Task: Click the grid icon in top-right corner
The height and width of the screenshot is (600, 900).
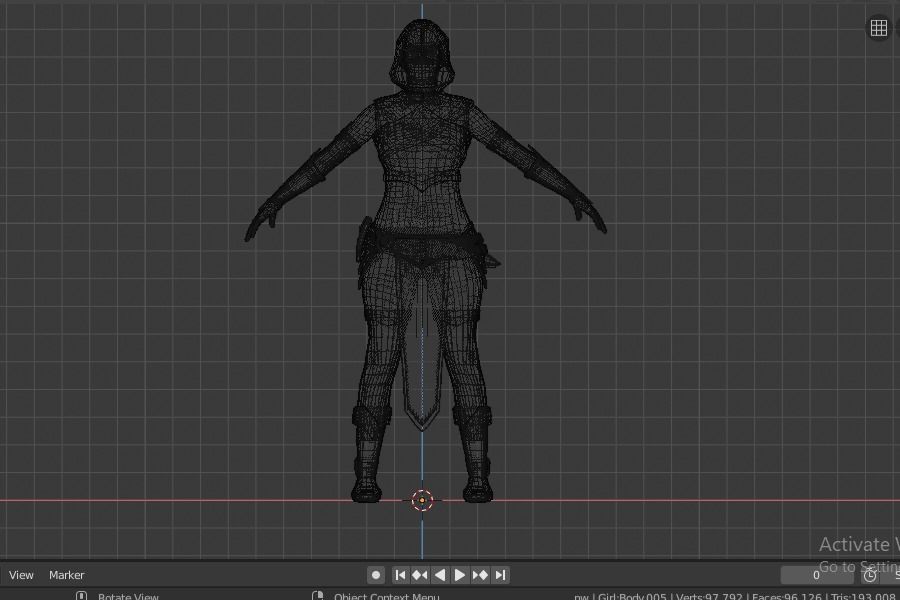Action: (879, 27)
